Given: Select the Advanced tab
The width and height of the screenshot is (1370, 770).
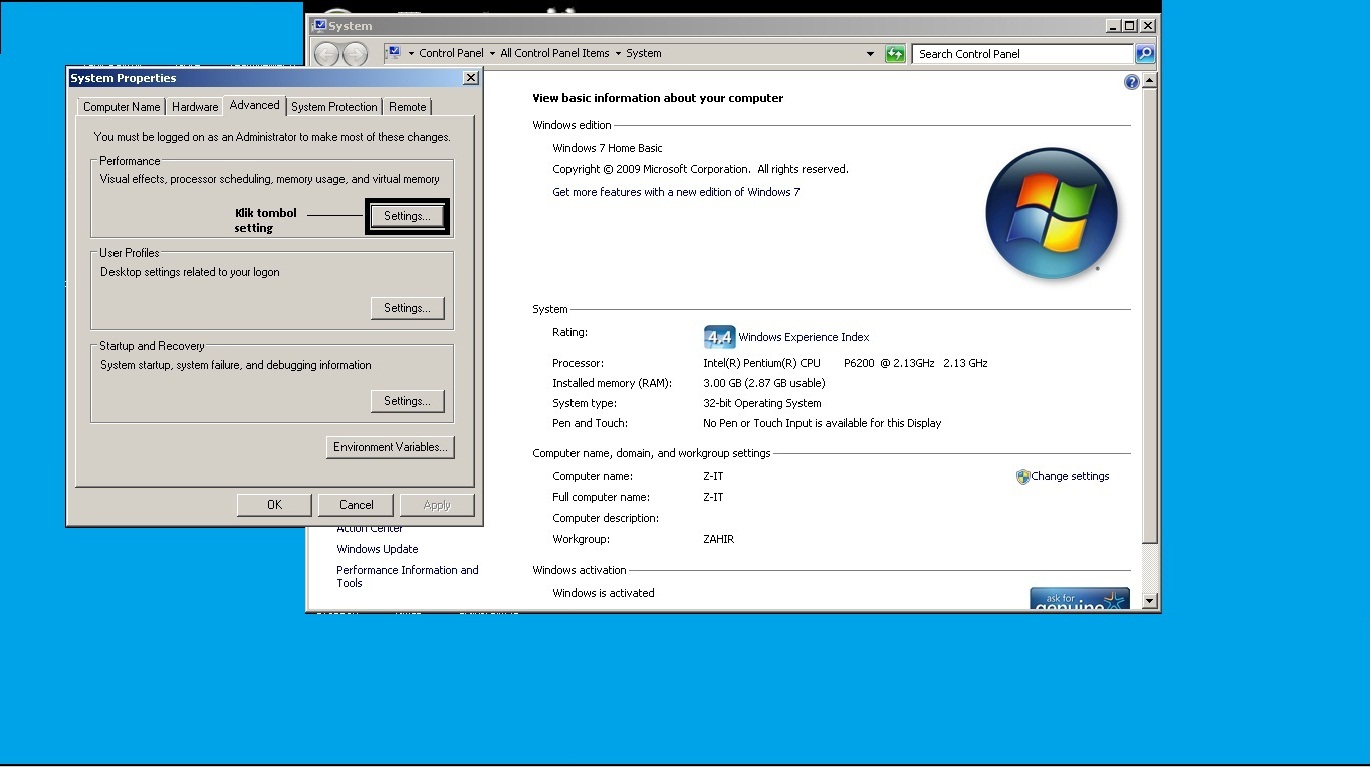Looking at the screenshot, I should [254, 105].
